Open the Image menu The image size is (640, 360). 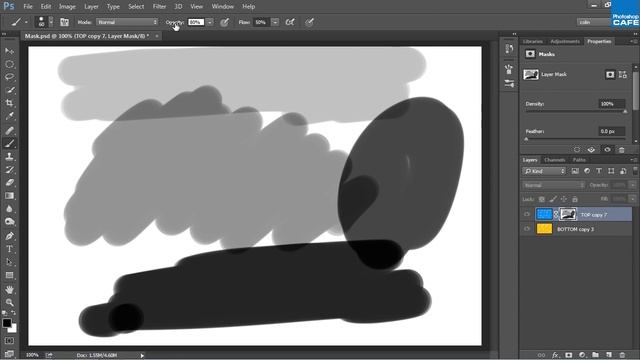tap(67, 7)
